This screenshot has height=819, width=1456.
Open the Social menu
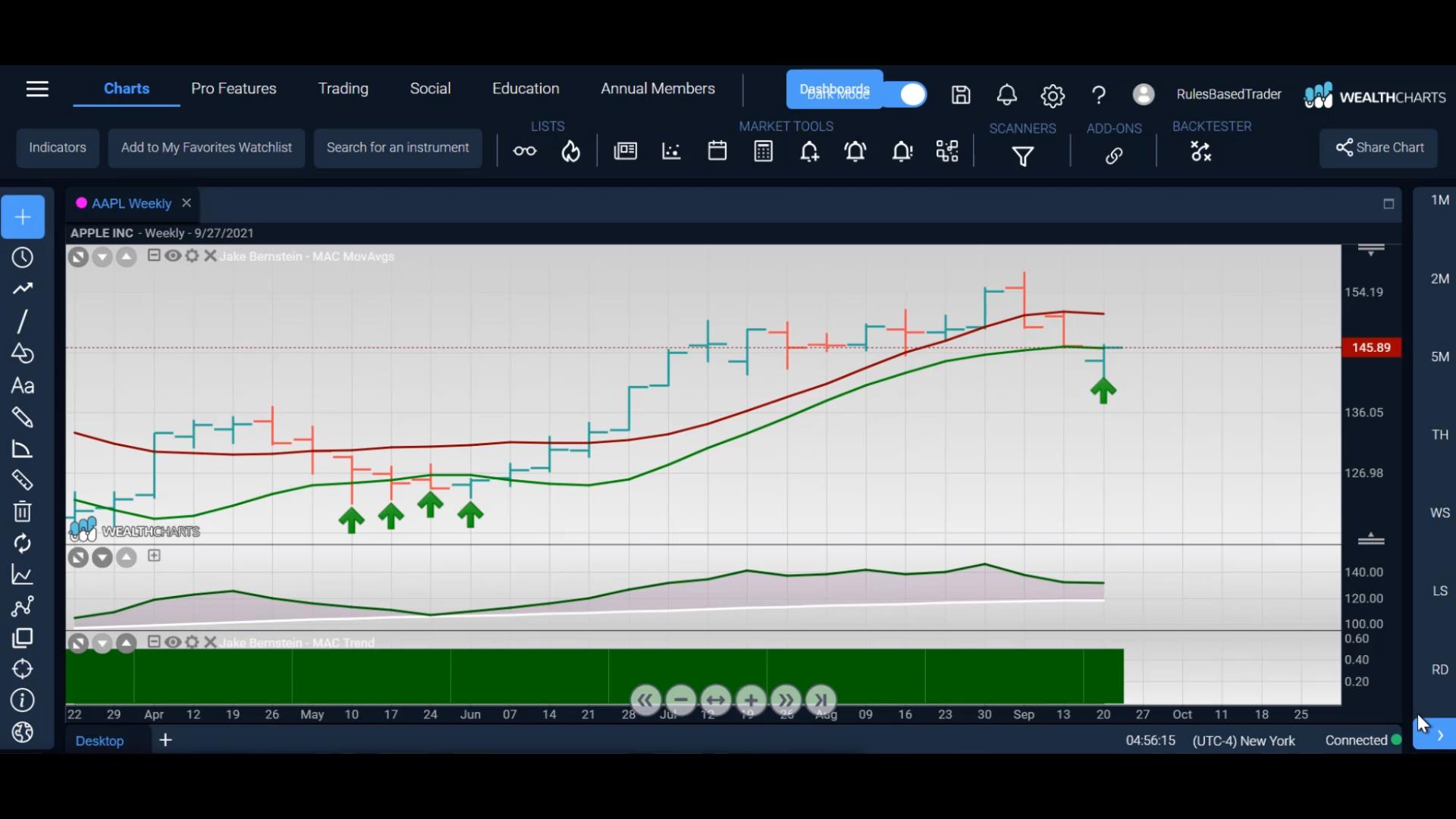click(x=430, y=89)
